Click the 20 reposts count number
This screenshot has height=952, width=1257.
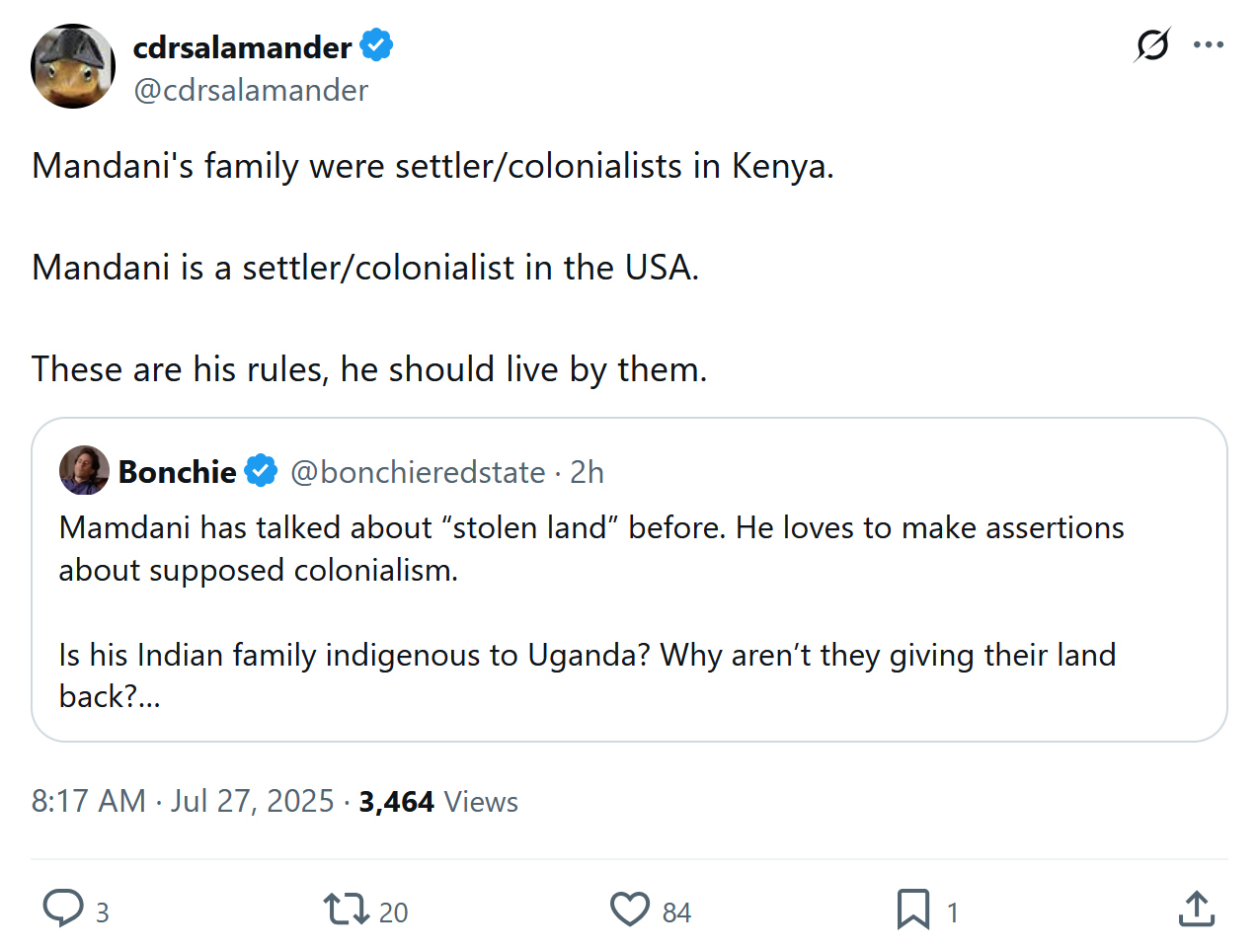393,912
